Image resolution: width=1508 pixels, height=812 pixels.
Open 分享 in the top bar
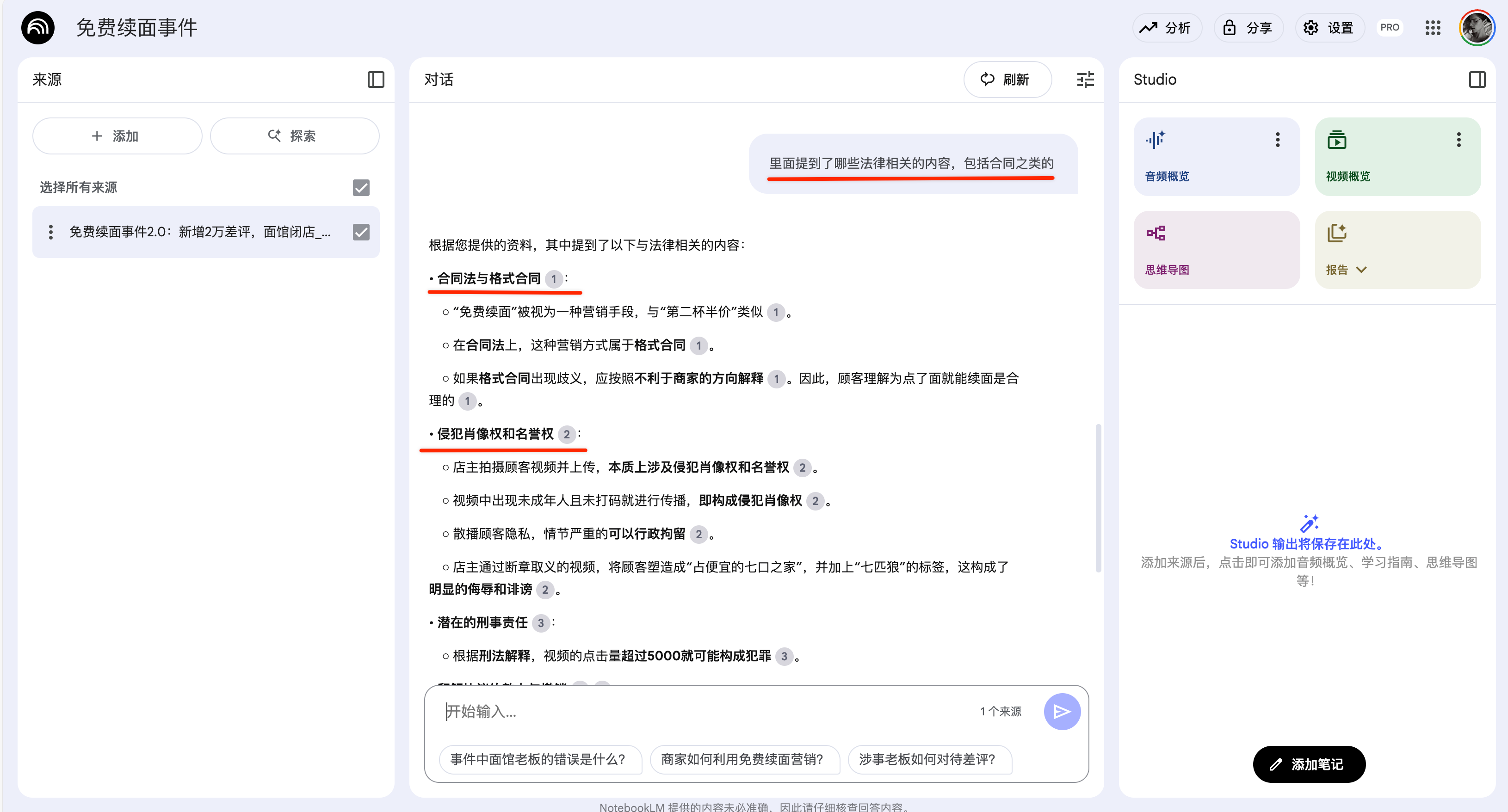point(1248,27)
